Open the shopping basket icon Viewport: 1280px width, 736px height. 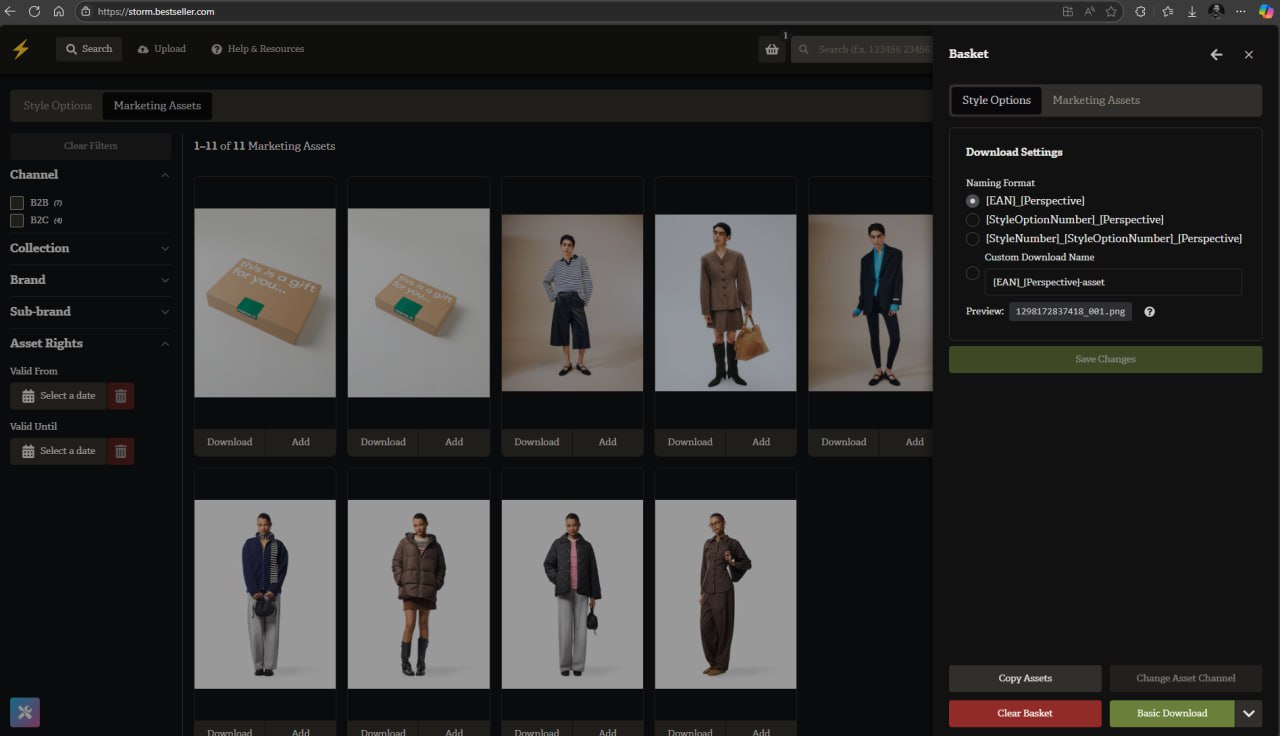(x=772, y=49)
